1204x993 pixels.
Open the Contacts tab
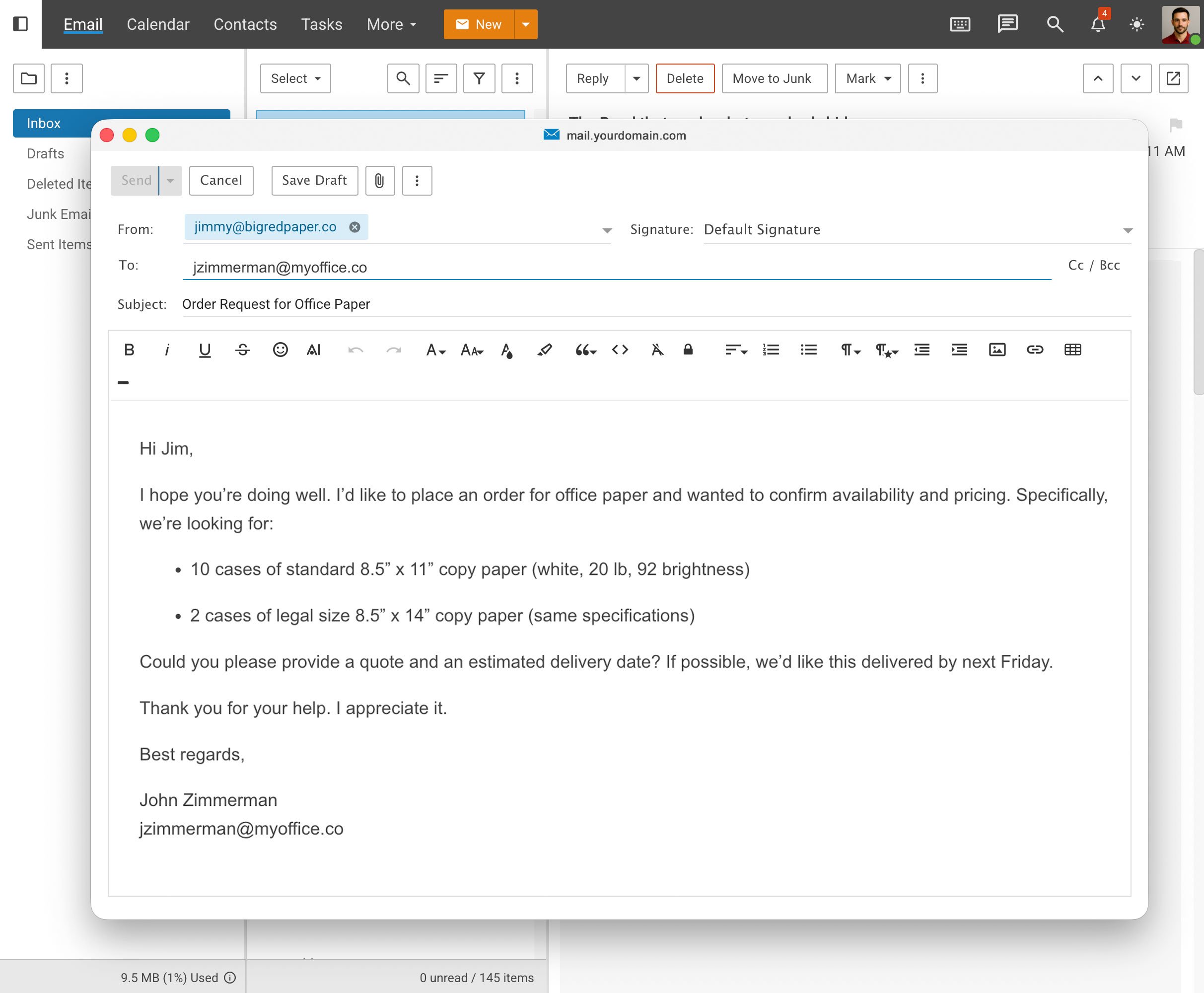[x=245, y=25]
